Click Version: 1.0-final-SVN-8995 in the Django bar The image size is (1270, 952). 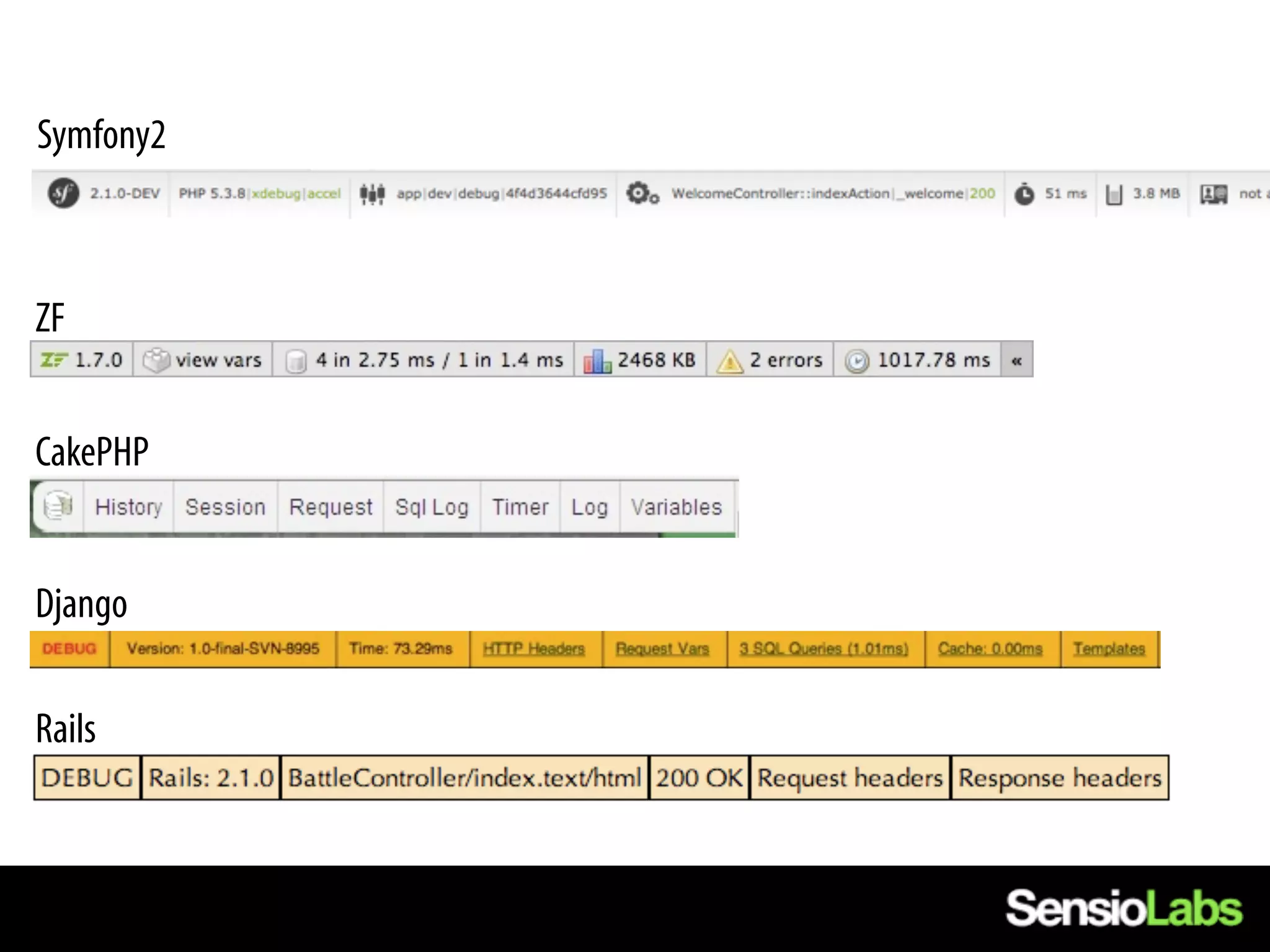(x=223, y=649)
